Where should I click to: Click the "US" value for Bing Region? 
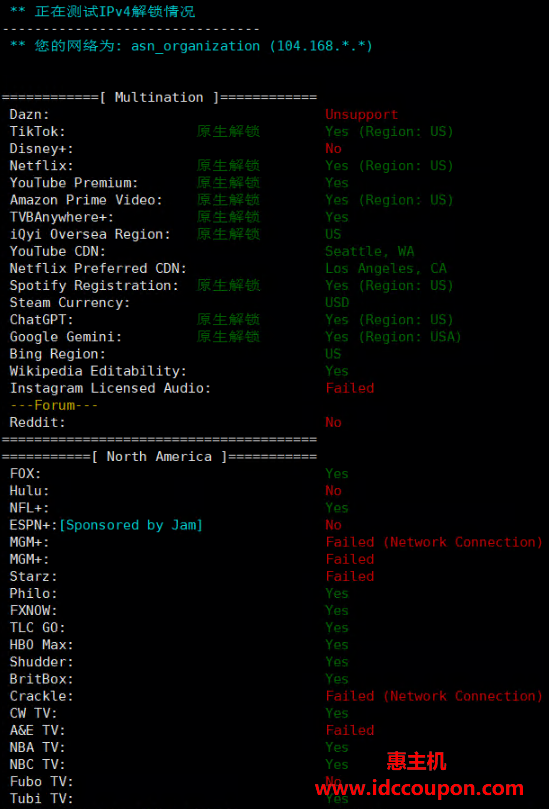(x=333, y=354)
